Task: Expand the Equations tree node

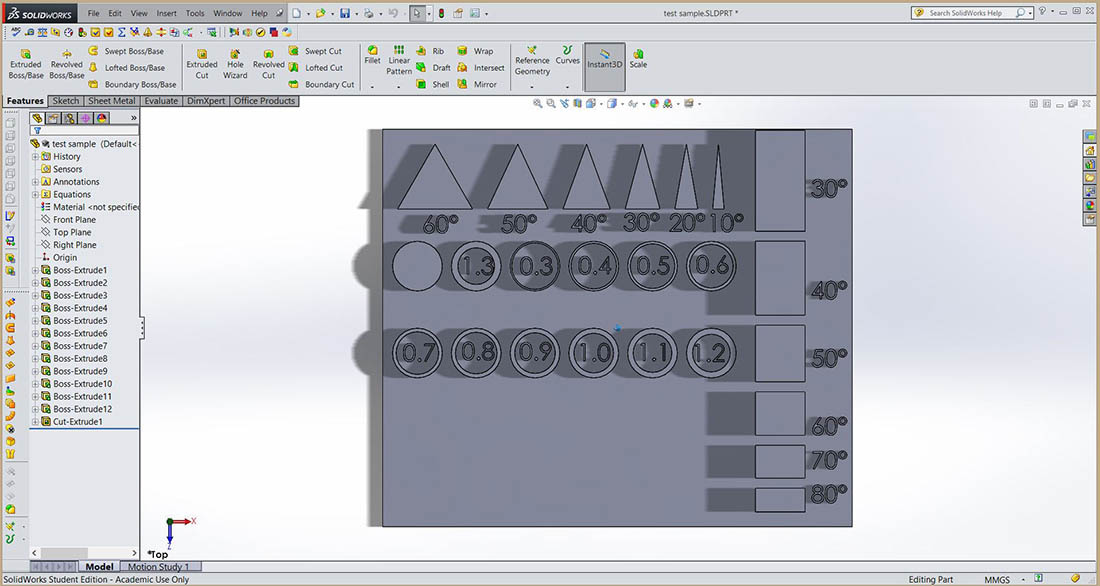Action: coord(35,194)
